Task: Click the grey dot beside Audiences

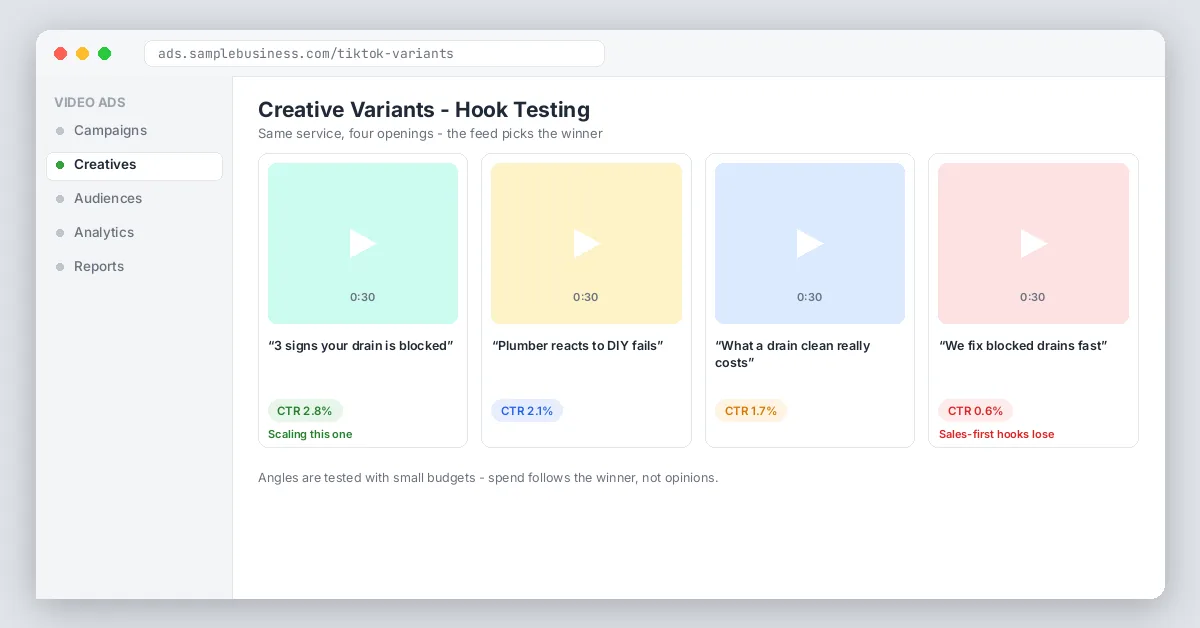Action: tap(60, 199)
